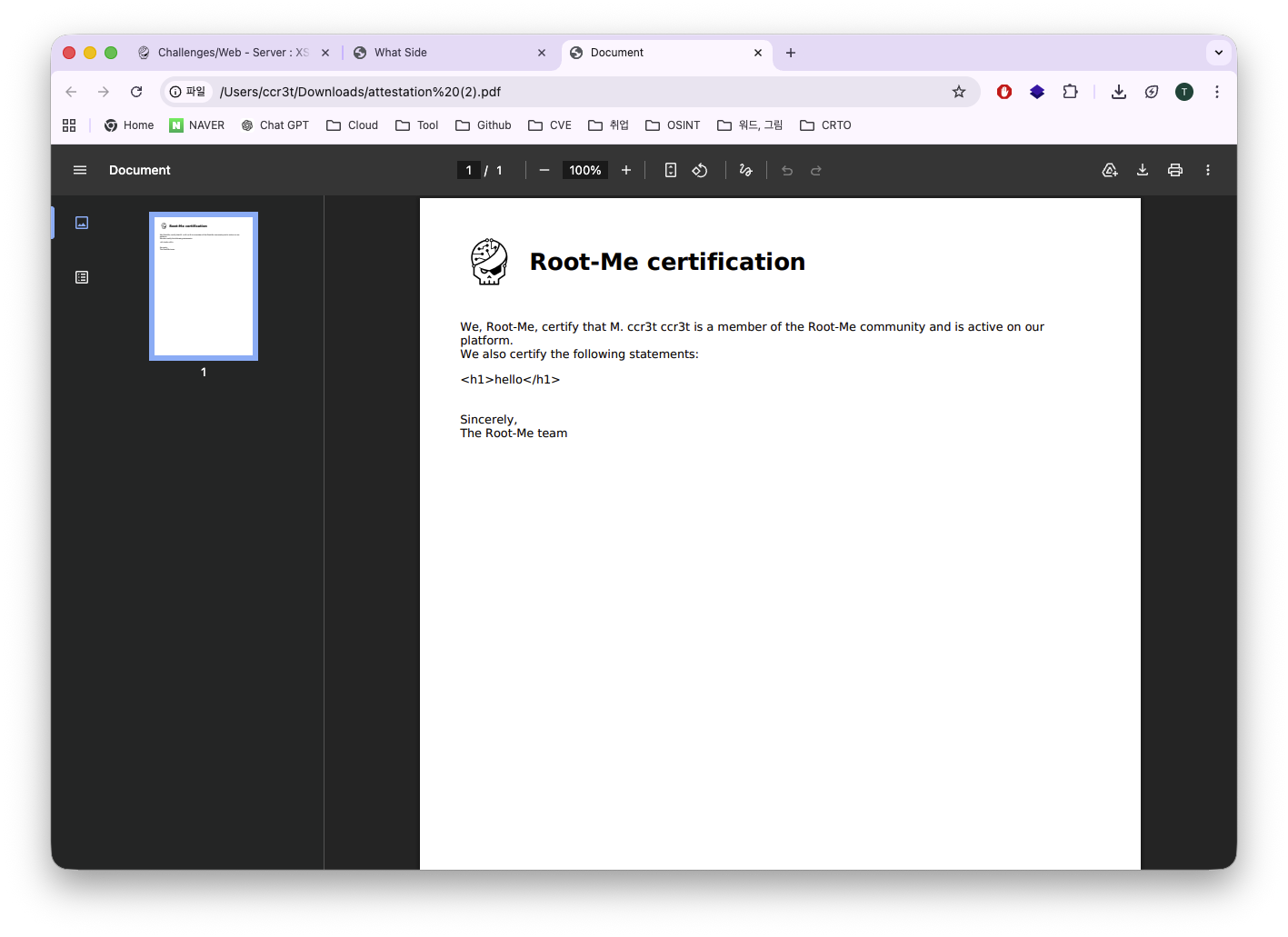The width and height of the screenshot is (1288, 937).
Task: Expand the Github bookmark folder
Action: tap(484, 125)
